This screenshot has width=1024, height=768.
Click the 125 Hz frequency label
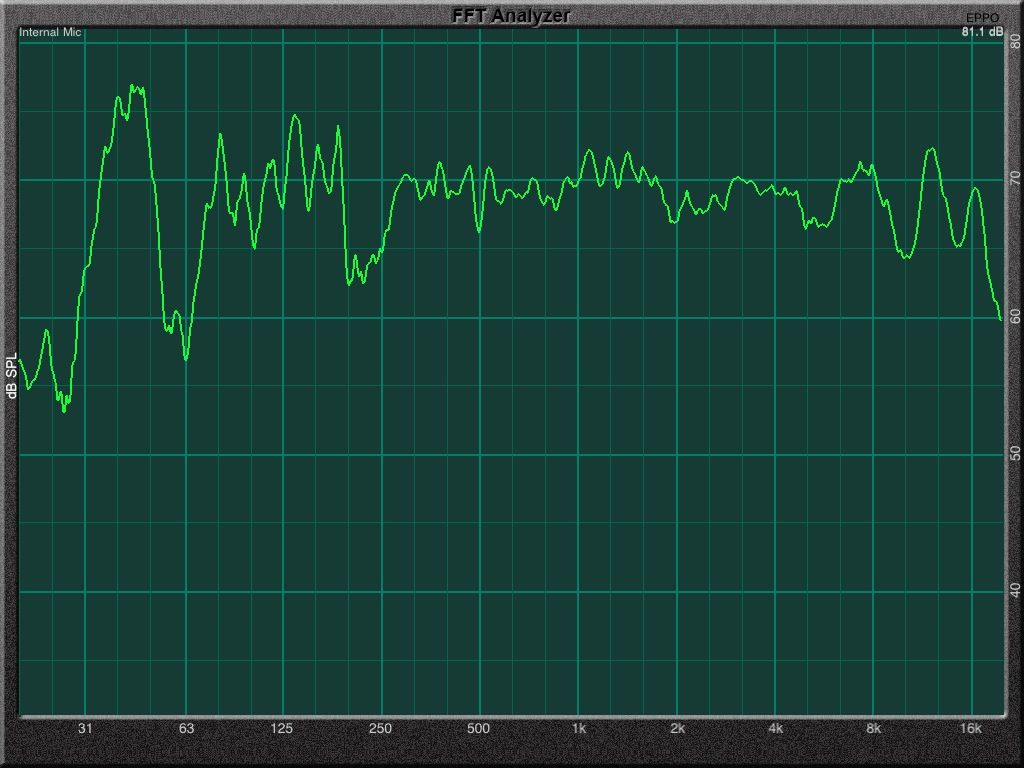[x=281, y=728]
